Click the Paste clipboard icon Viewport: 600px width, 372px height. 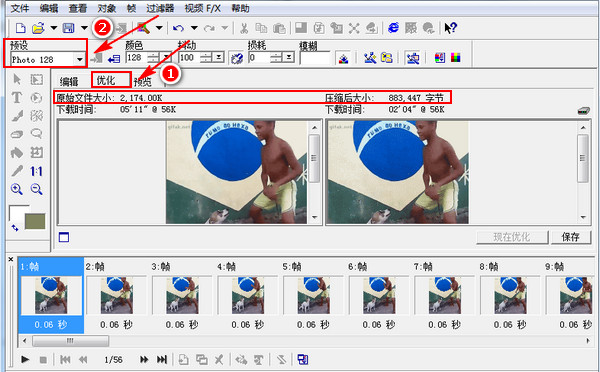[279, 28]
